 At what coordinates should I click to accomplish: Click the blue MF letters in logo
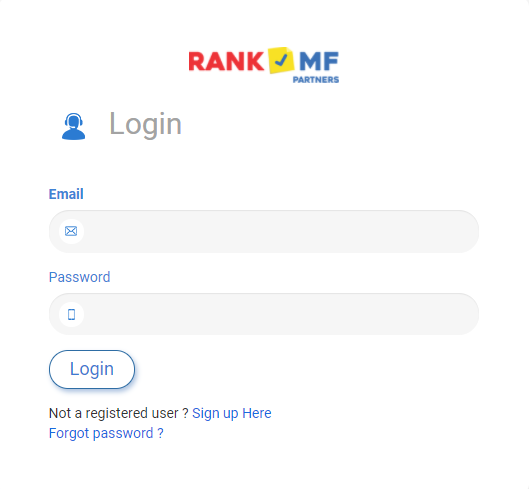point(319,61)
